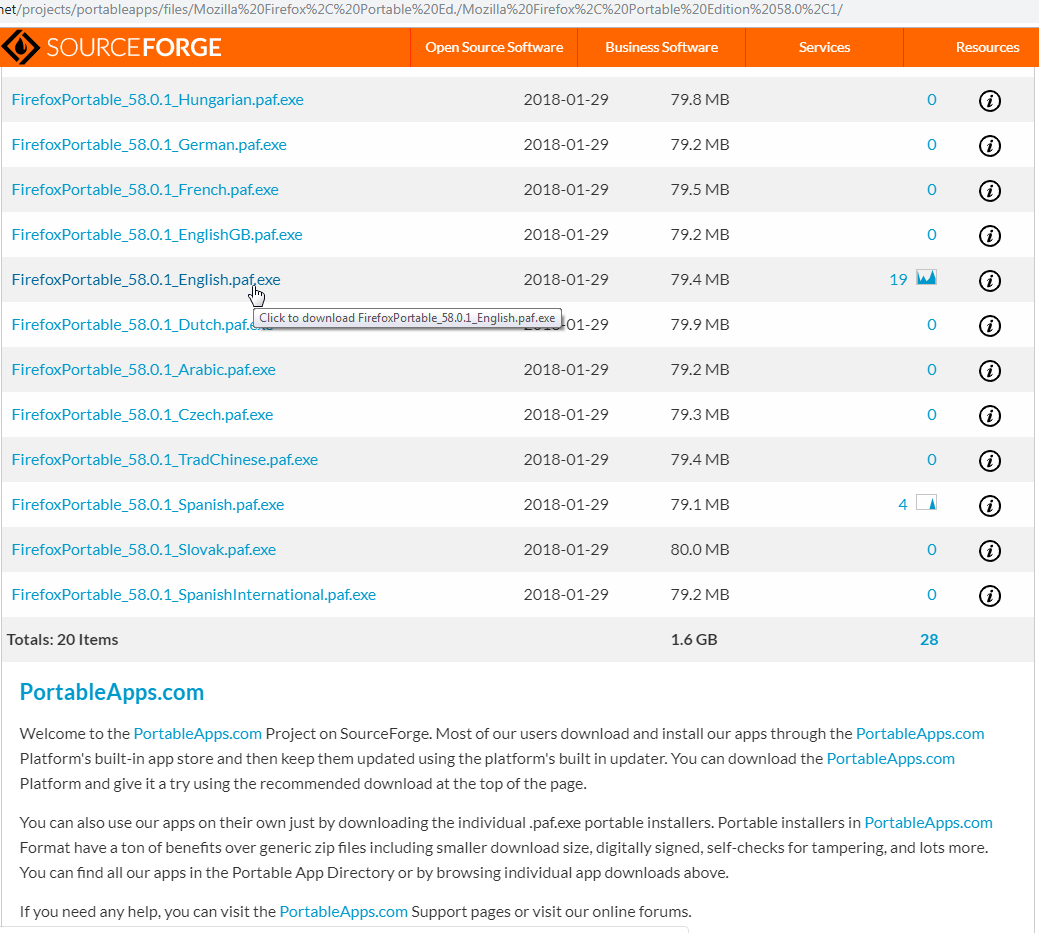Show details icon for Czech installer

989,416
